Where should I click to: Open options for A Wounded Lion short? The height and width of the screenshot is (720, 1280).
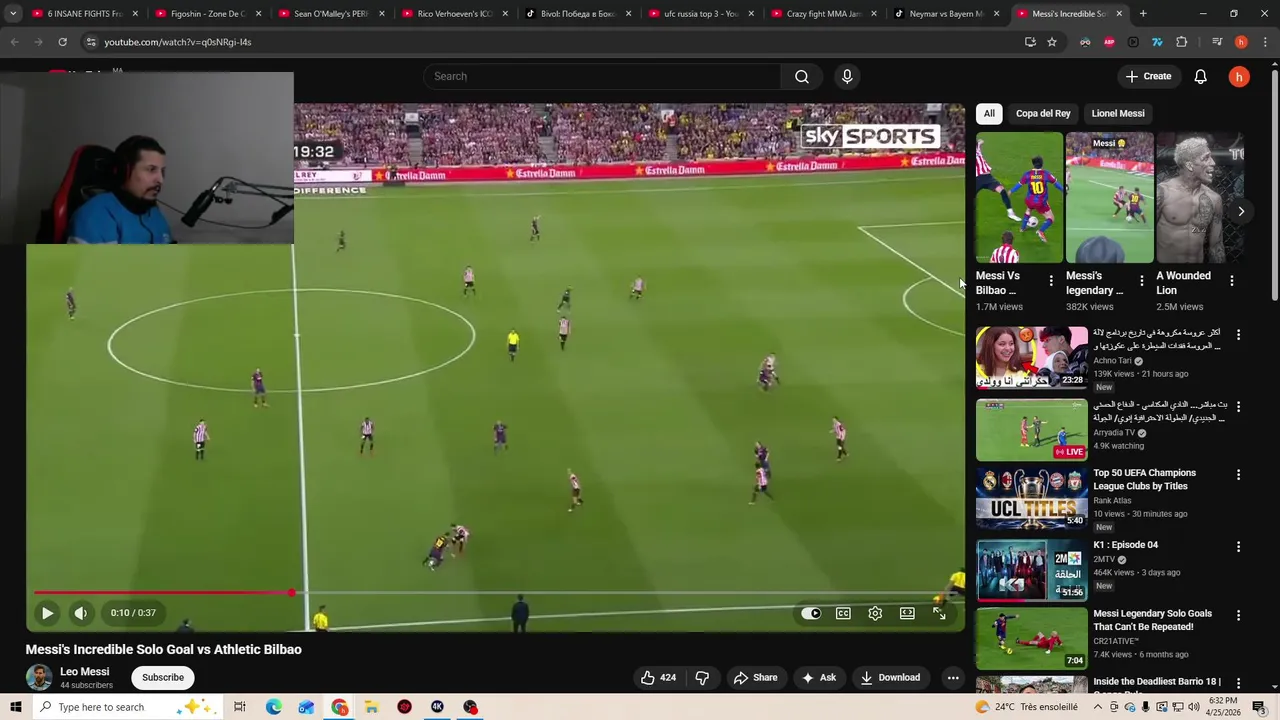1231,281
